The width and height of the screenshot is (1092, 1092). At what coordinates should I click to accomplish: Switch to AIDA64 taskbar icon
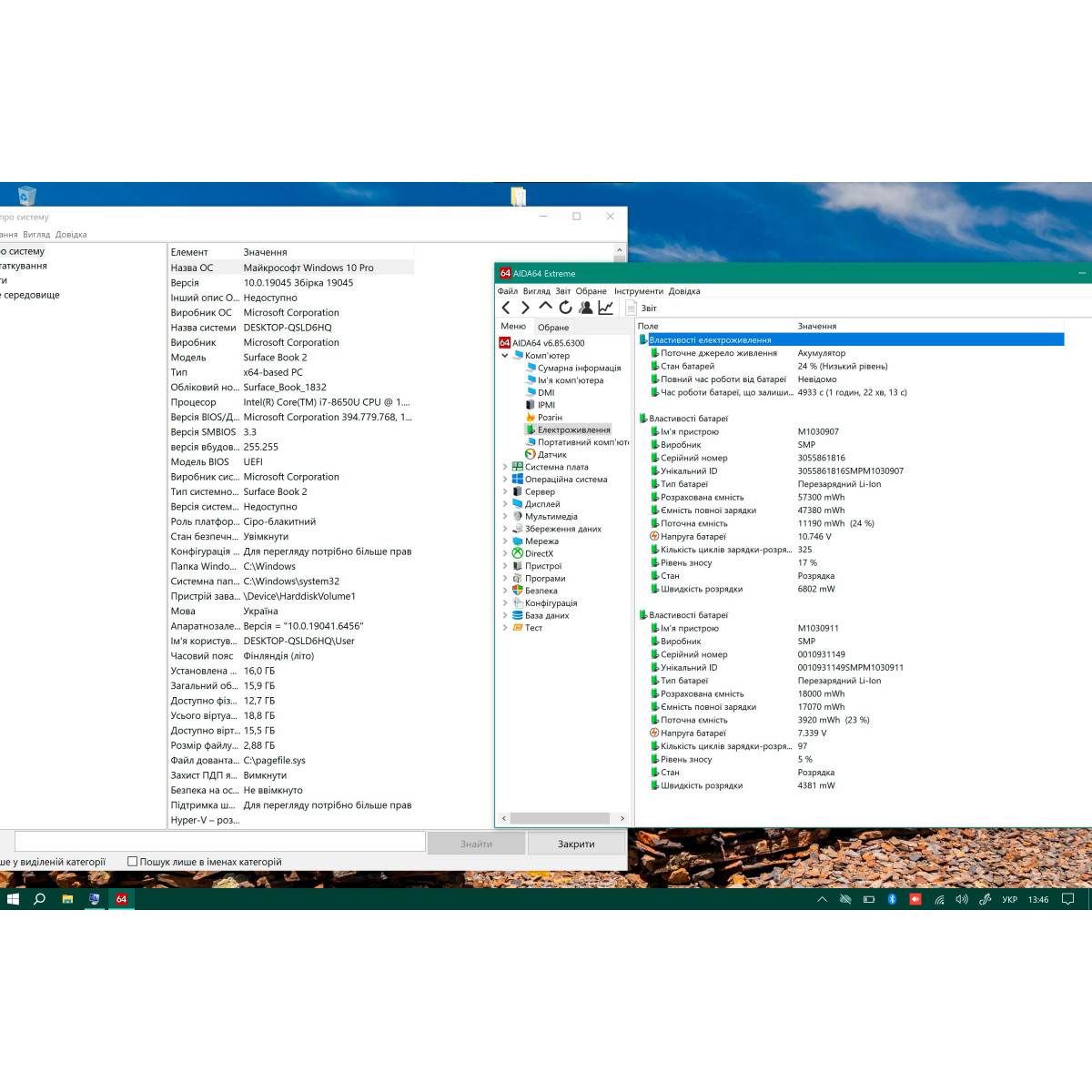pyautogui.click(x=121, y=899)
